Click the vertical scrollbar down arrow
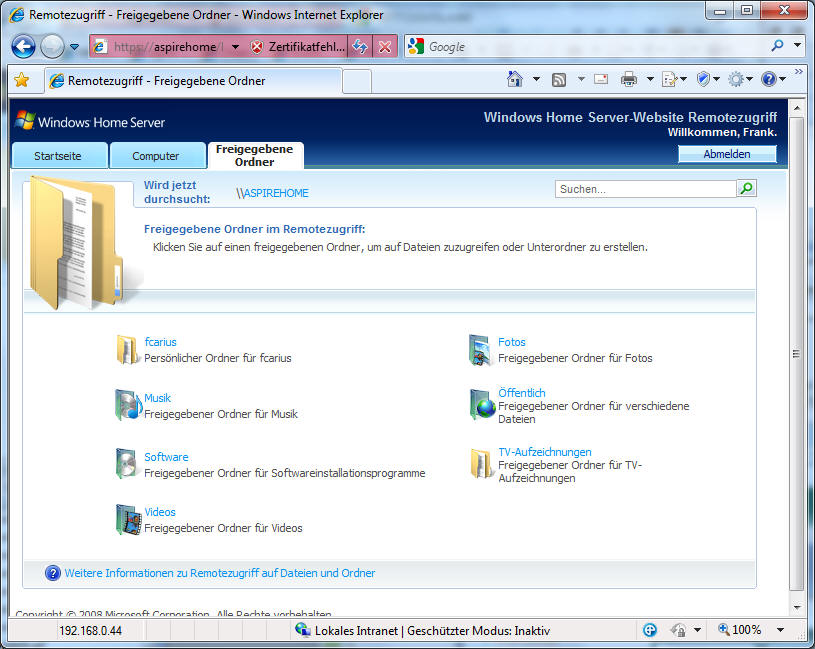This screenshot has width=815, height=649. click(796, 606)
